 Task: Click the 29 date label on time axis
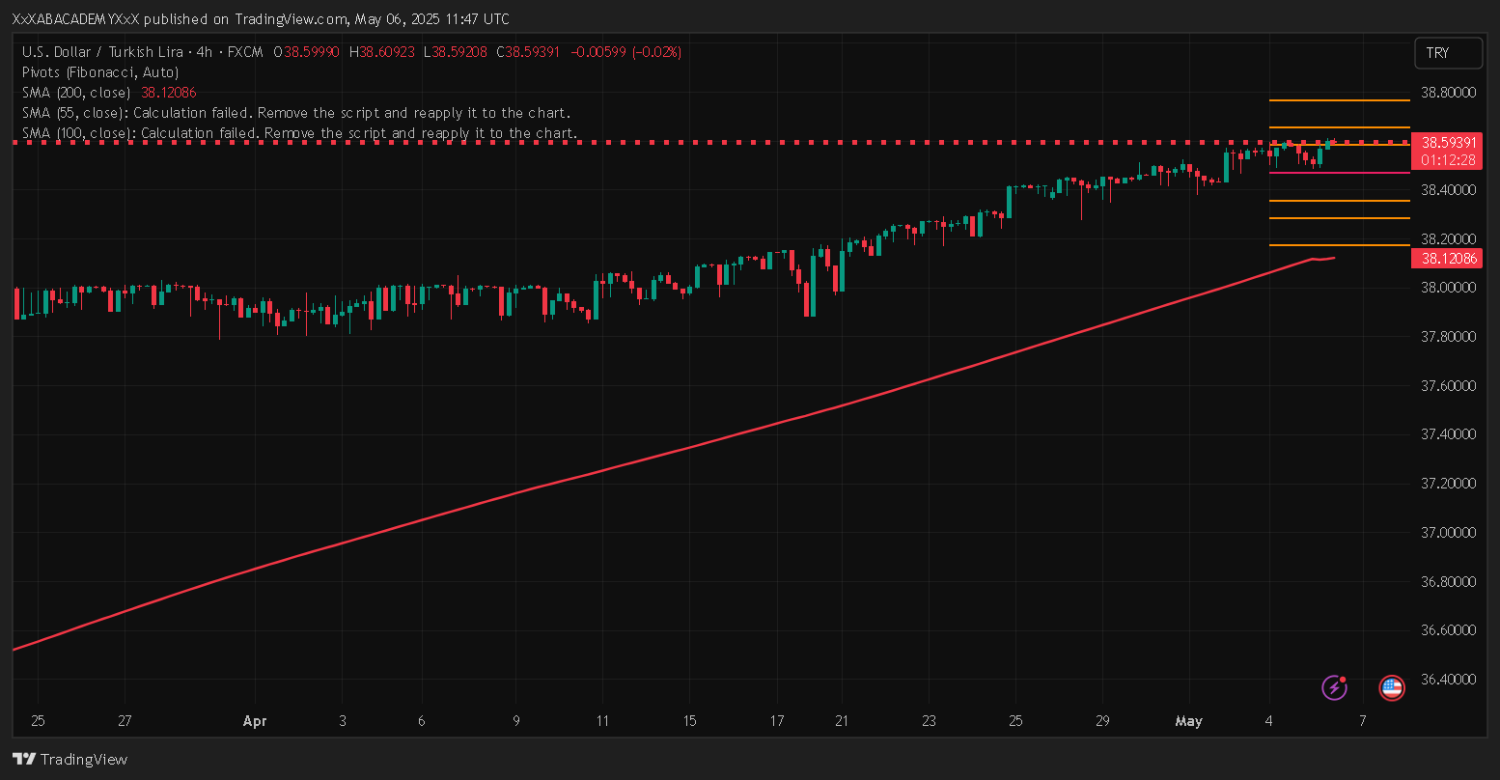(x=1103, y=720)
